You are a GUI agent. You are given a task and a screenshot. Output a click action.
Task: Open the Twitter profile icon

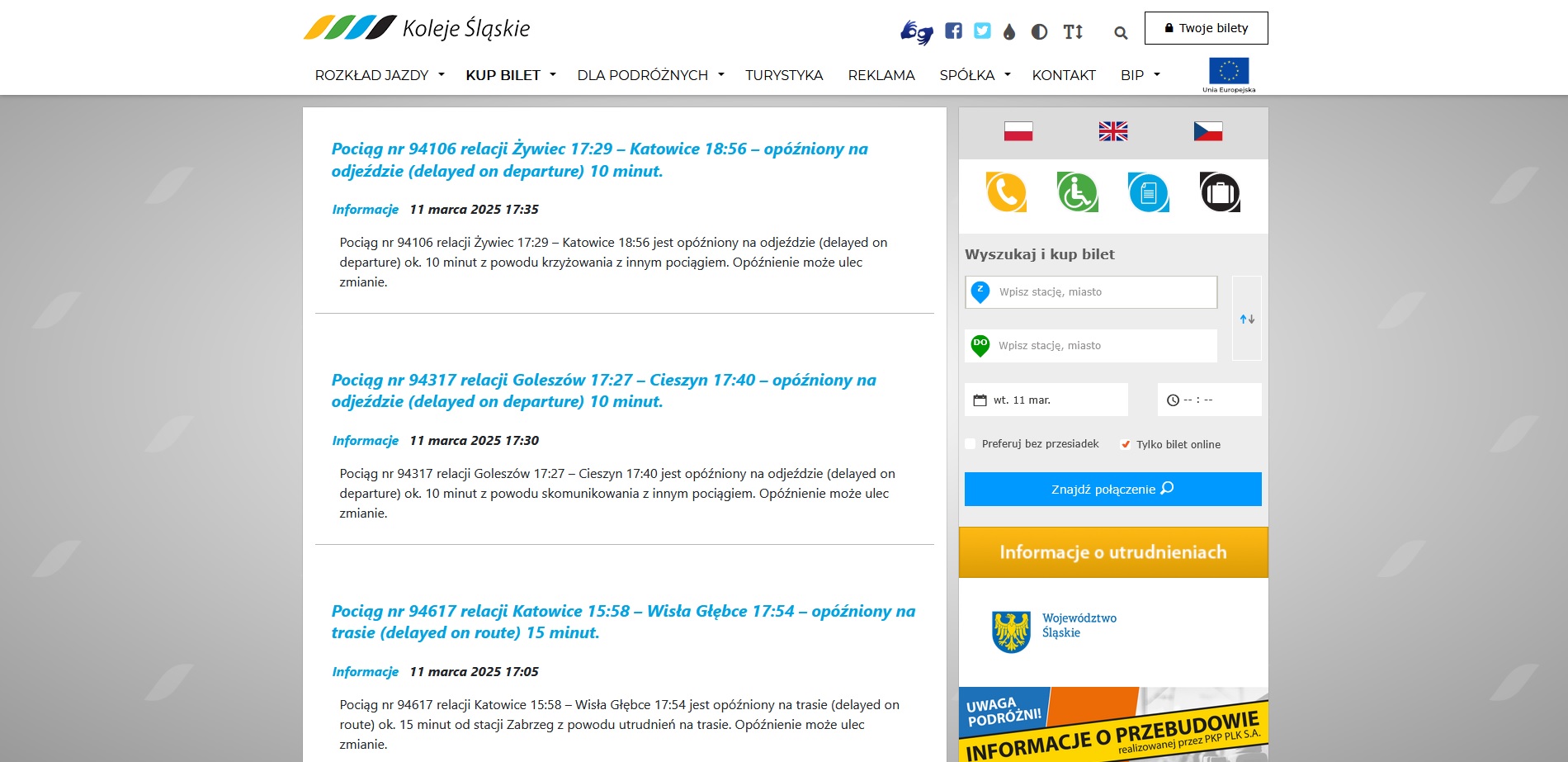pyautogui.click(x=982, y=31)
